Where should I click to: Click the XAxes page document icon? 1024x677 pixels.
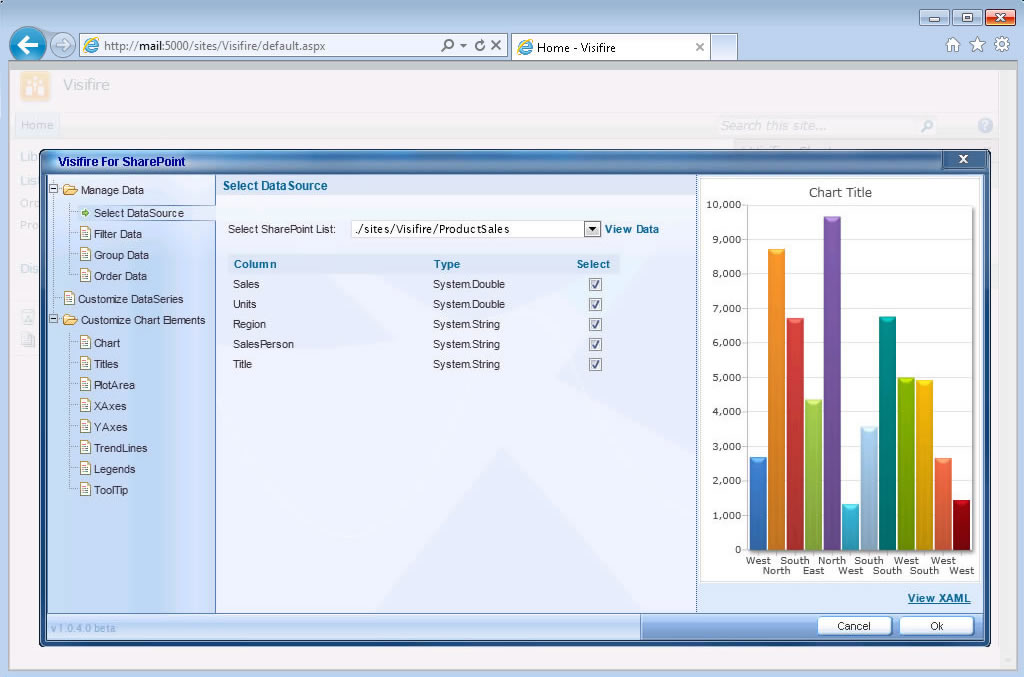coord(86,405)
